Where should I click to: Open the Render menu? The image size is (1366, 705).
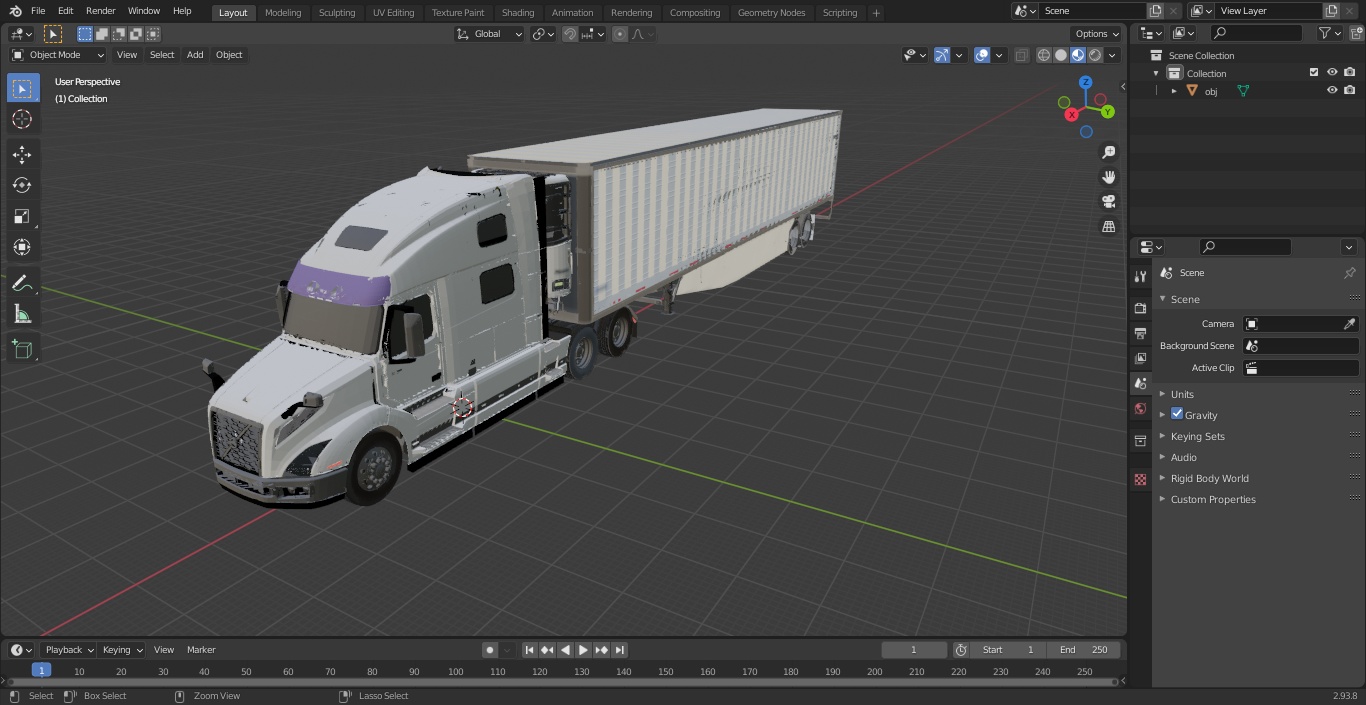[x=100, y=11]
